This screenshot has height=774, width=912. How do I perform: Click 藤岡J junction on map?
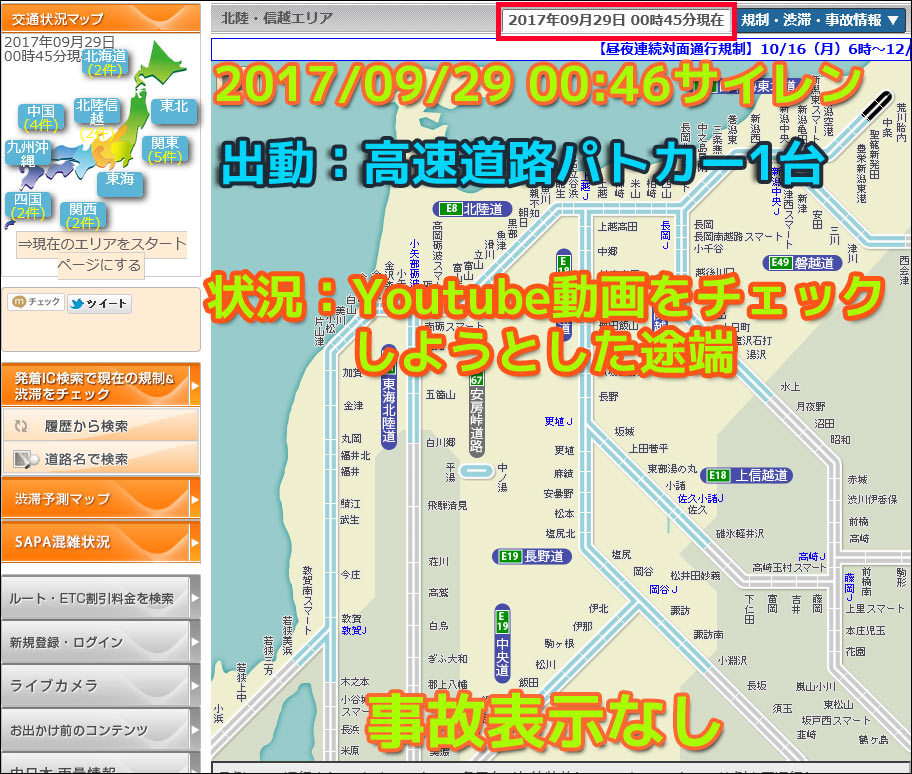(x=849, y=587)
